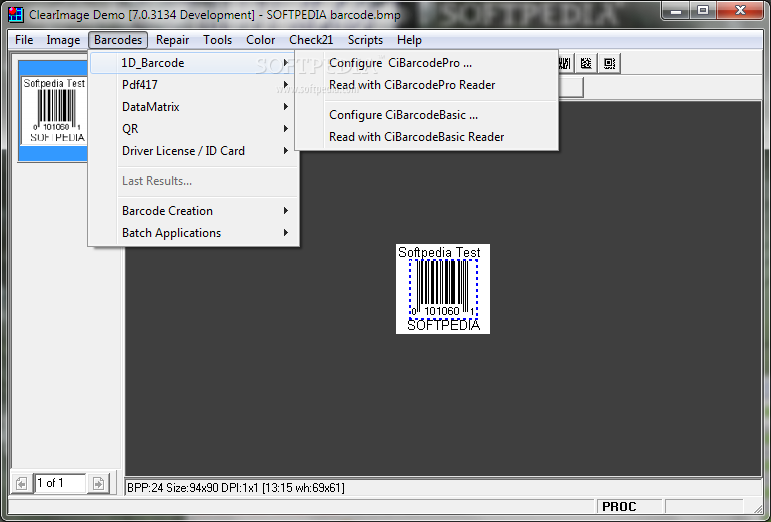Viewport: 771px width, 522px height.
Task: Open the Scripts menu
Action: [x=365, y=40]
